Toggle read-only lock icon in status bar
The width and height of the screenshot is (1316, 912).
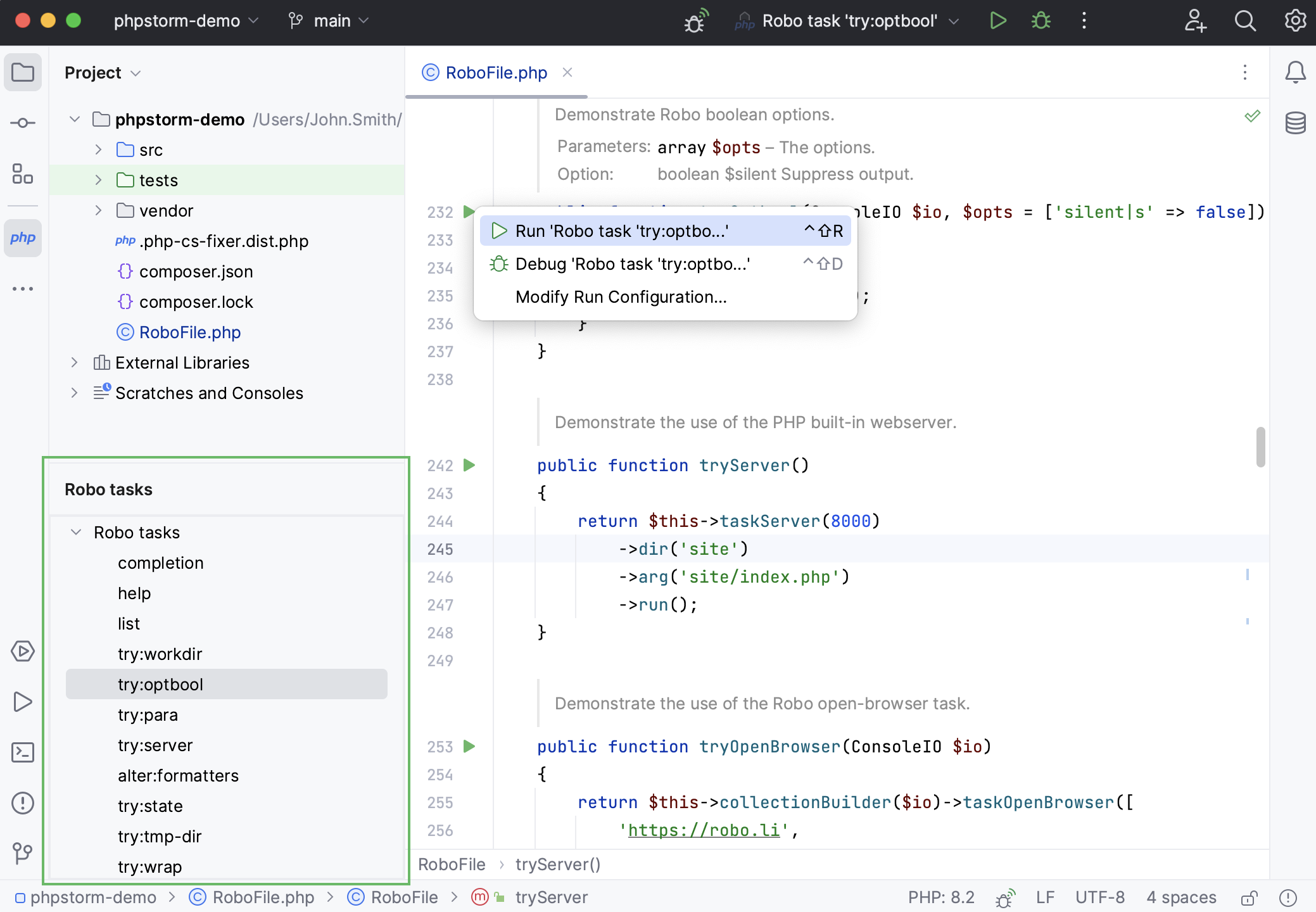[x=1249, y=897]
